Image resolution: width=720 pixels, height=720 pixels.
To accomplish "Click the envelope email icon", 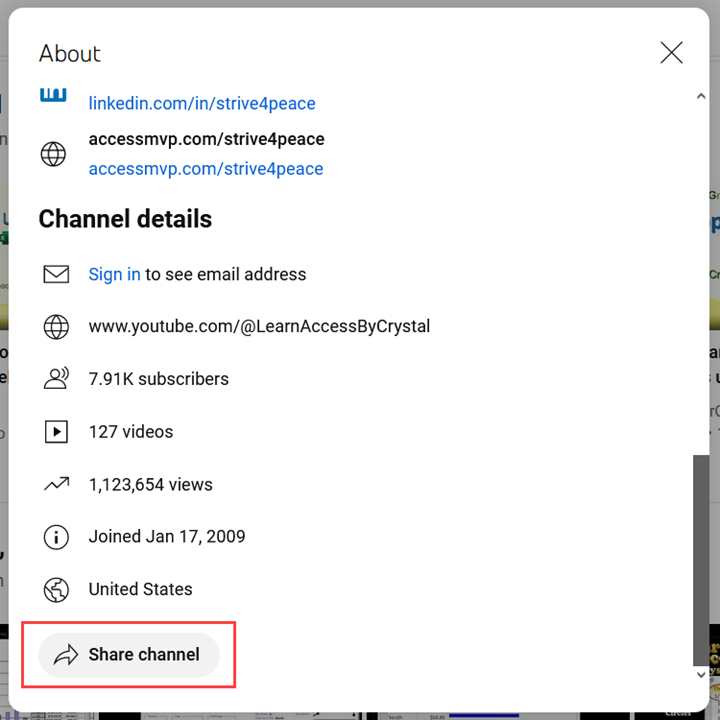I will tap(56, 274).
